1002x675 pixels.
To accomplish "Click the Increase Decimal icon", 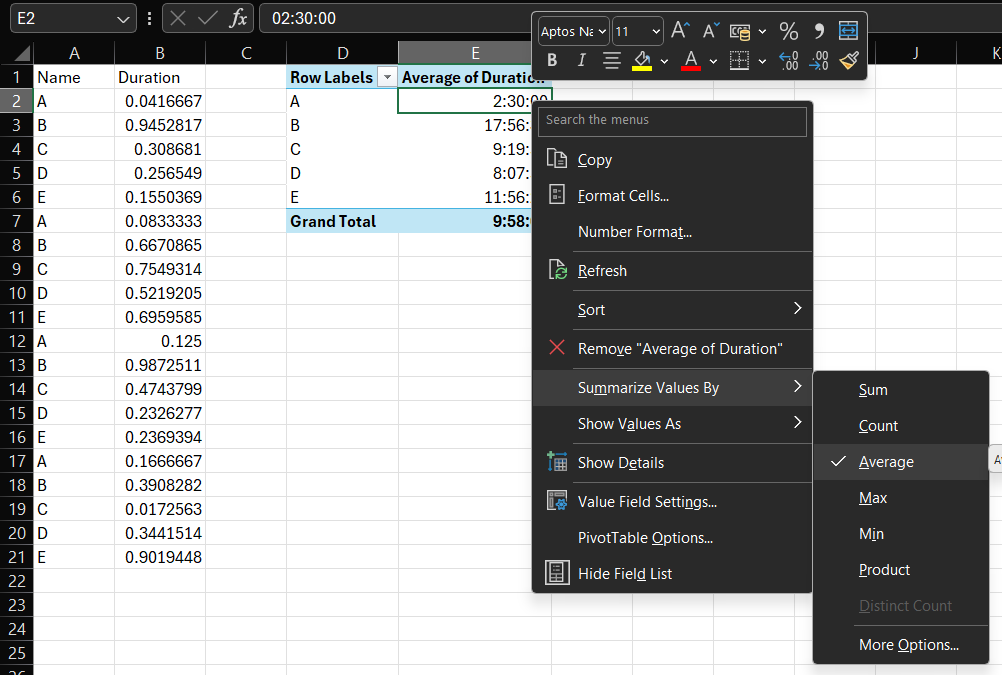I will (789, 61).
